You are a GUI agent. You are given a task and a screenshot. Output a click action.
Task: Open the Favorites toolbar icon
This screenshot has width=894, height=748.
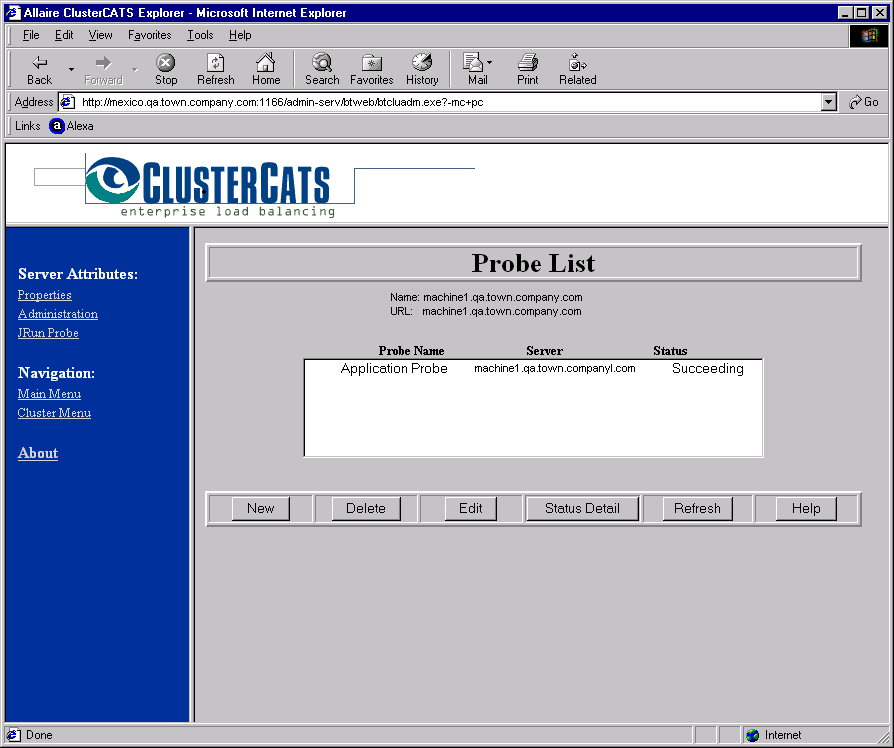372,70
